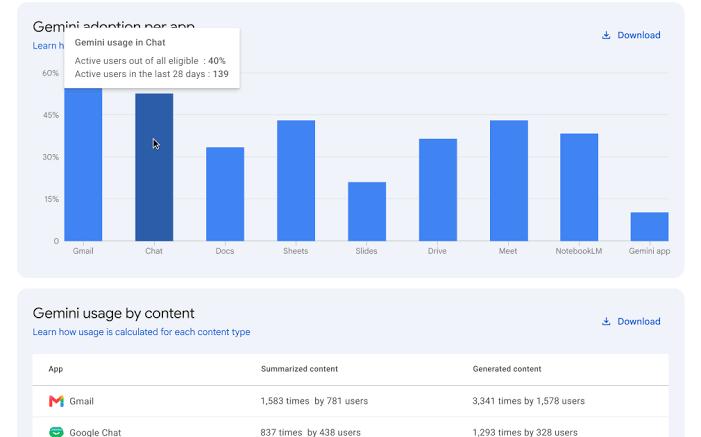Click the NotebookLM axis label
Image resolution: width=701 pixels, height=437 pixels.
tap(579, 251)
